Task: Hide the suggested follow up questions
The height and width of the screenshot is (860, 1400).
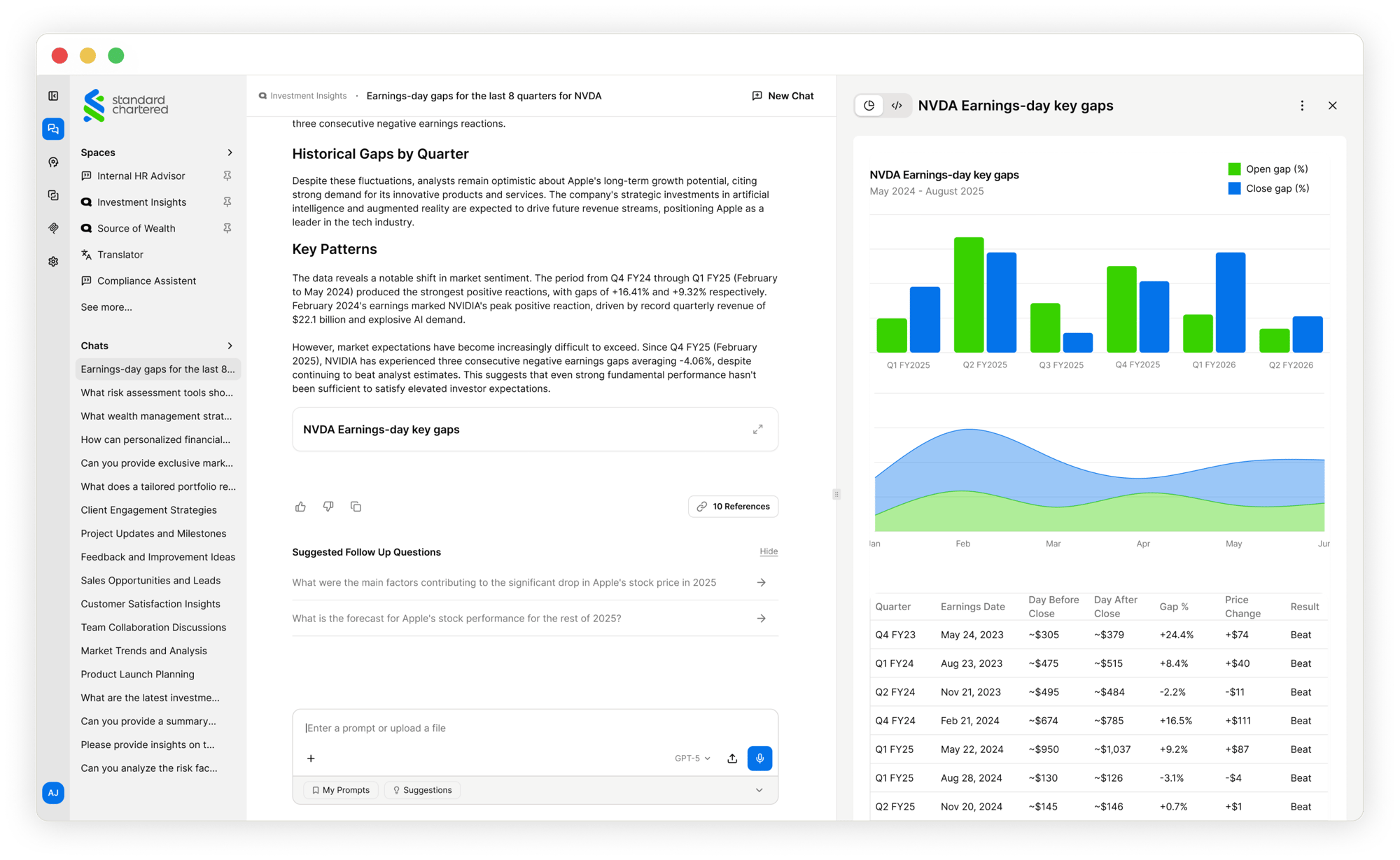Action: pos(769,551)
